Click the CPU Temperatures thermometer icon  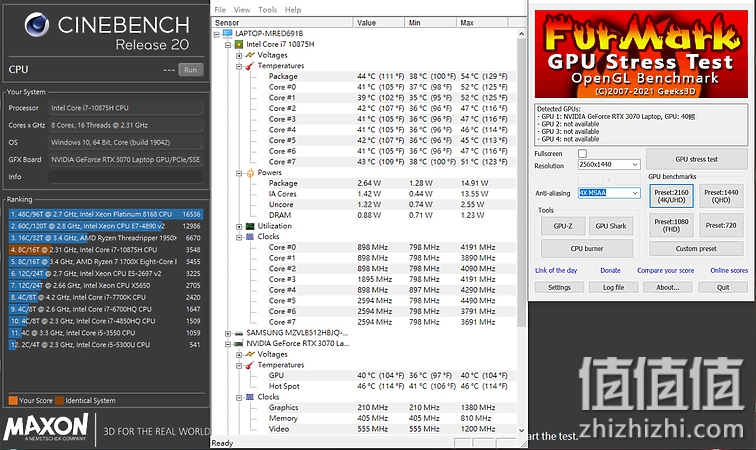tap(250, 66)
